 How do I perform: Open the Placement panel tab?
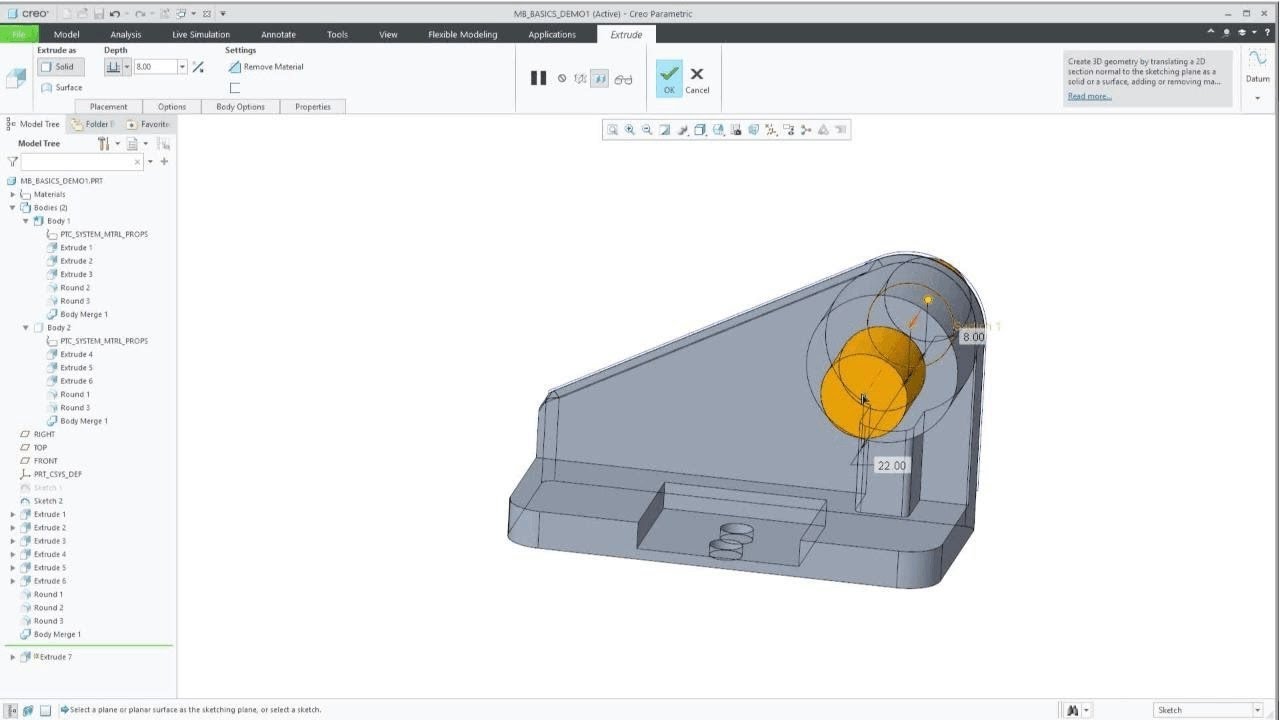pos(109,106)
